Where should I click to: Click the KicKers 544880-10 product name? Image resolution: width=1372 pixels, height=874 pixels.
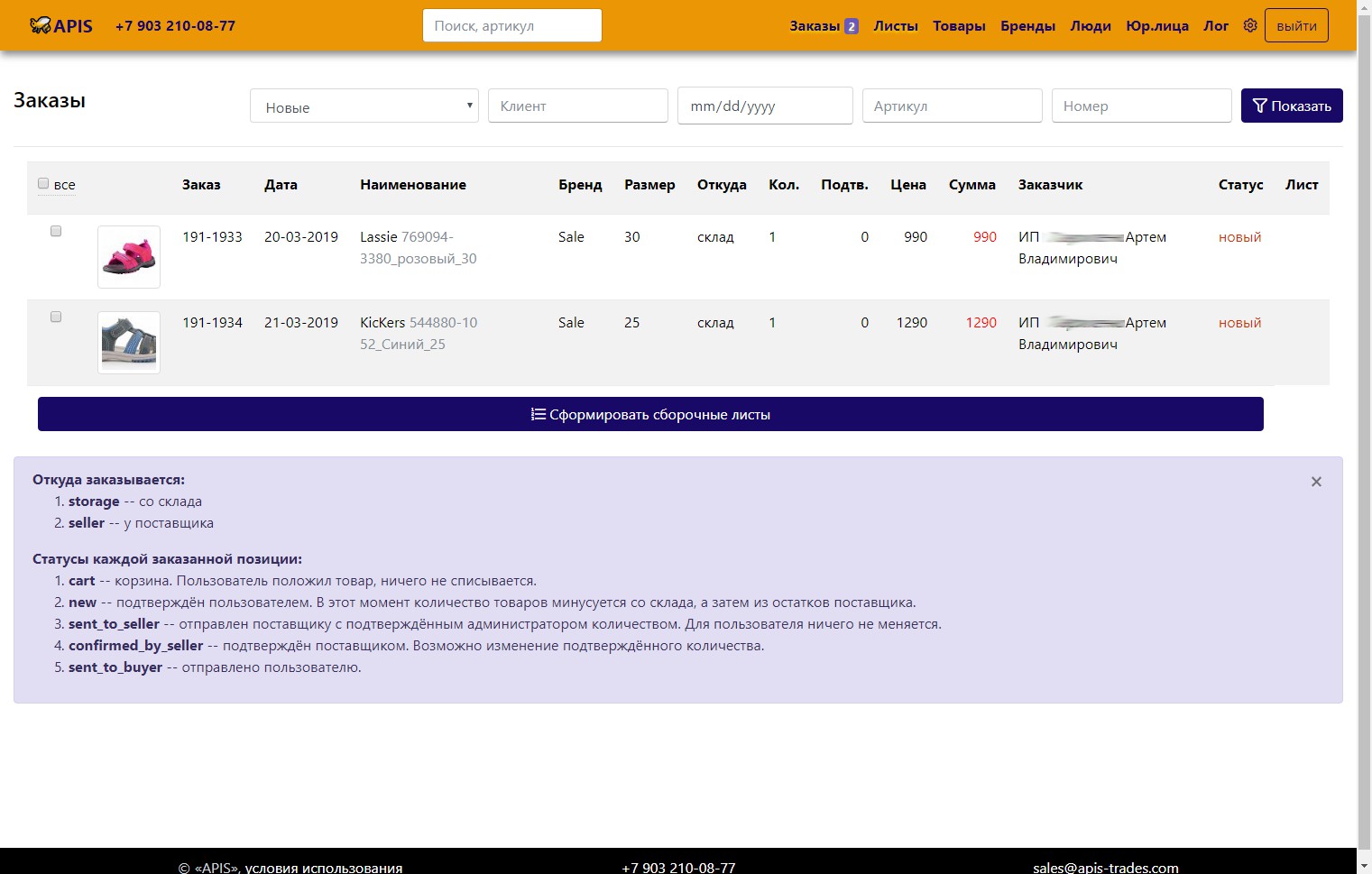pos(419,334)
